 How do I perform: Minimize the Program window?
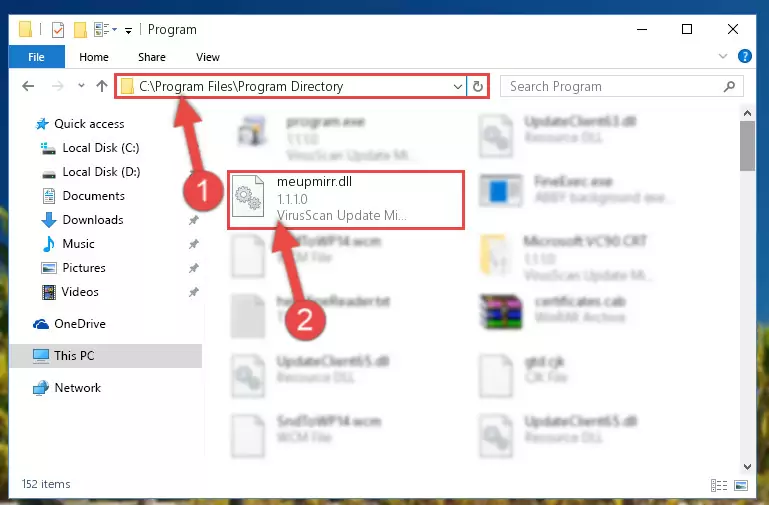click(x=642, y=29)
